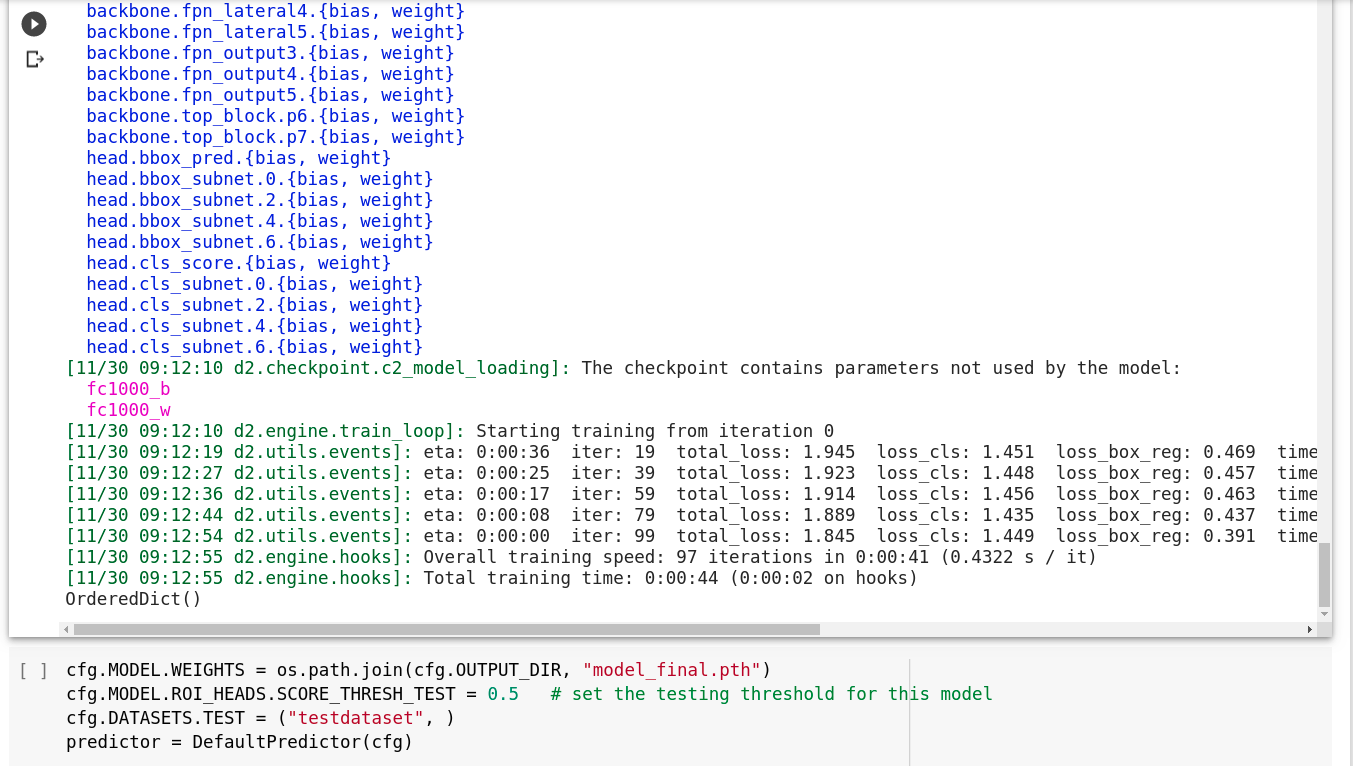Click the head.cls_score.{bias, weight} output line
Image resolution: width=1353 pixels, height=766 pixels.
[239, 262]
